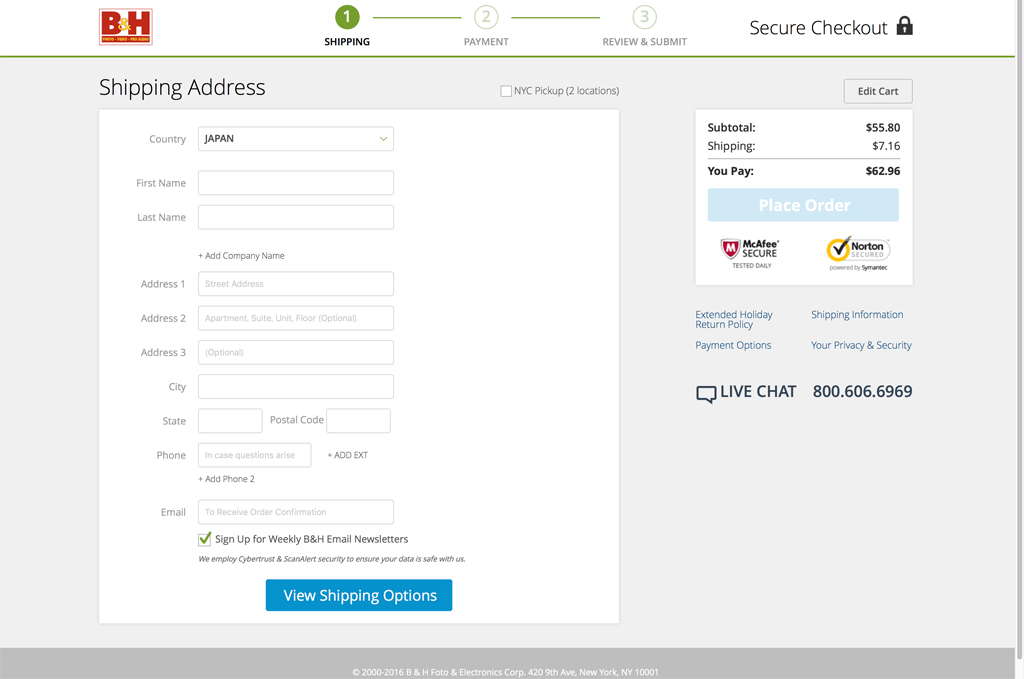Viewport: 1024px width, 679px height.
Task: Open Payment Options link
Action: click(733, 345)
